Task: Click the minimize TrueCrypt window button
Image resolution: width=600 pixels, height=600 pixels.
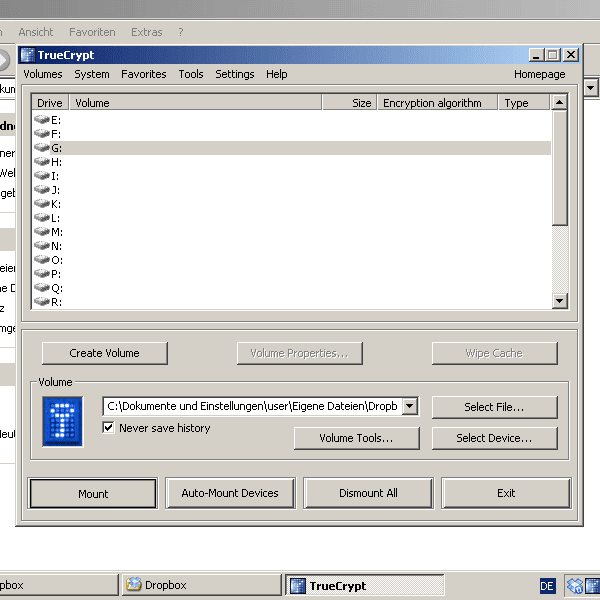Action: (536, 55)
